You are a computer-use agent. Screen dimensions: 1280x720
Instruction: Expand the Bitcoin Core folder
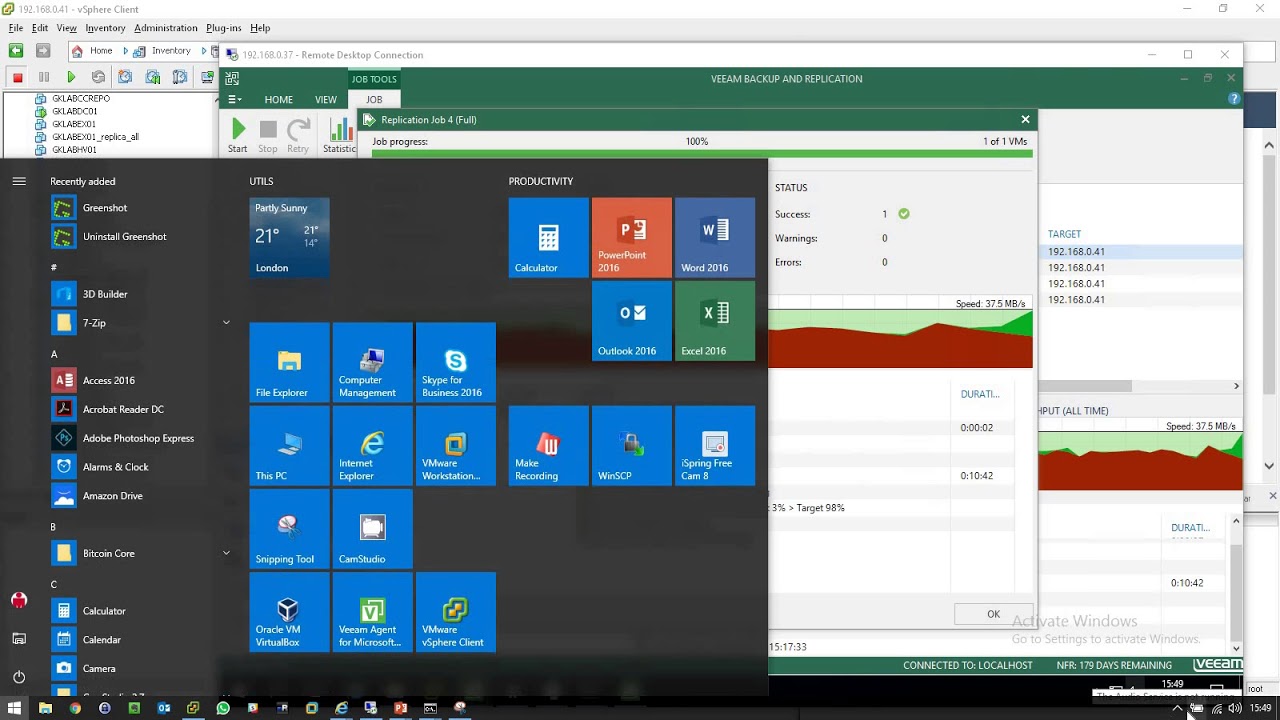coord(226,553)
